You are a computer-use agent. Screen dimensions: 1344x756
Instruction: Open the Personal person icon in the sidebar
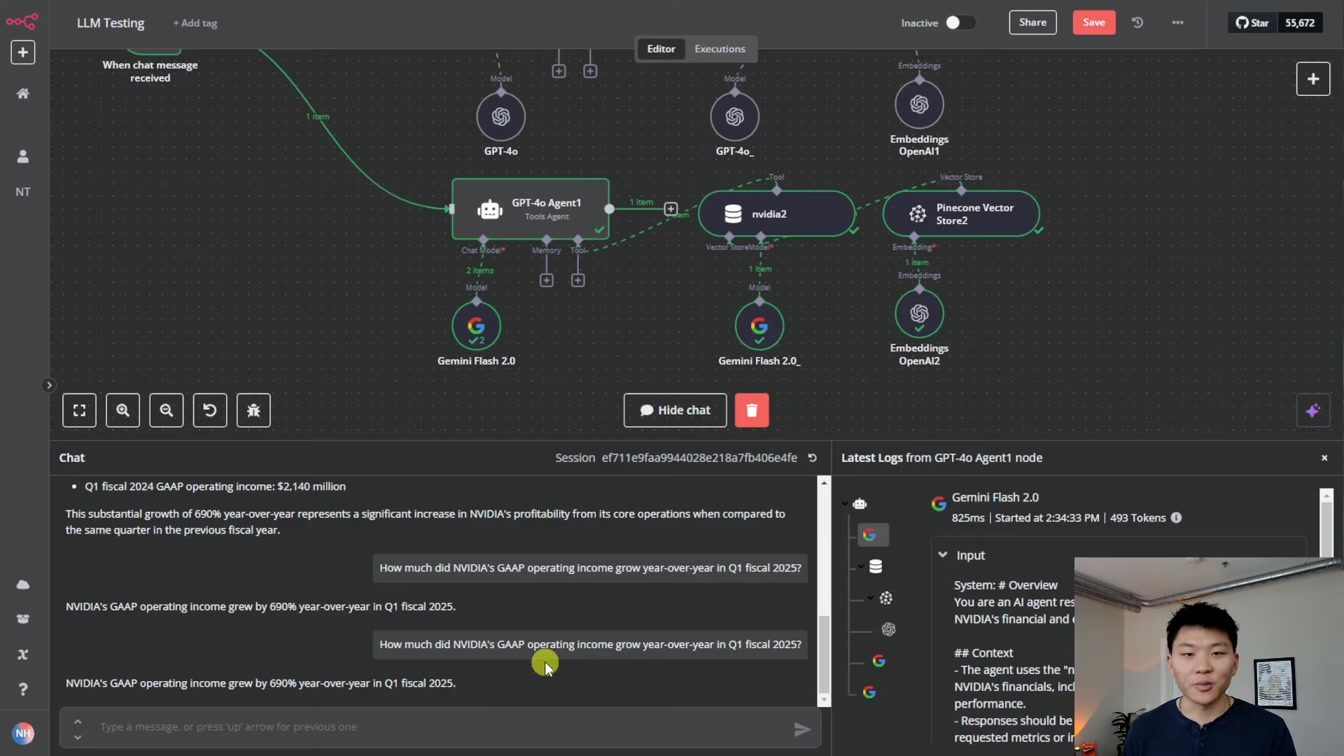coord(22,156)
